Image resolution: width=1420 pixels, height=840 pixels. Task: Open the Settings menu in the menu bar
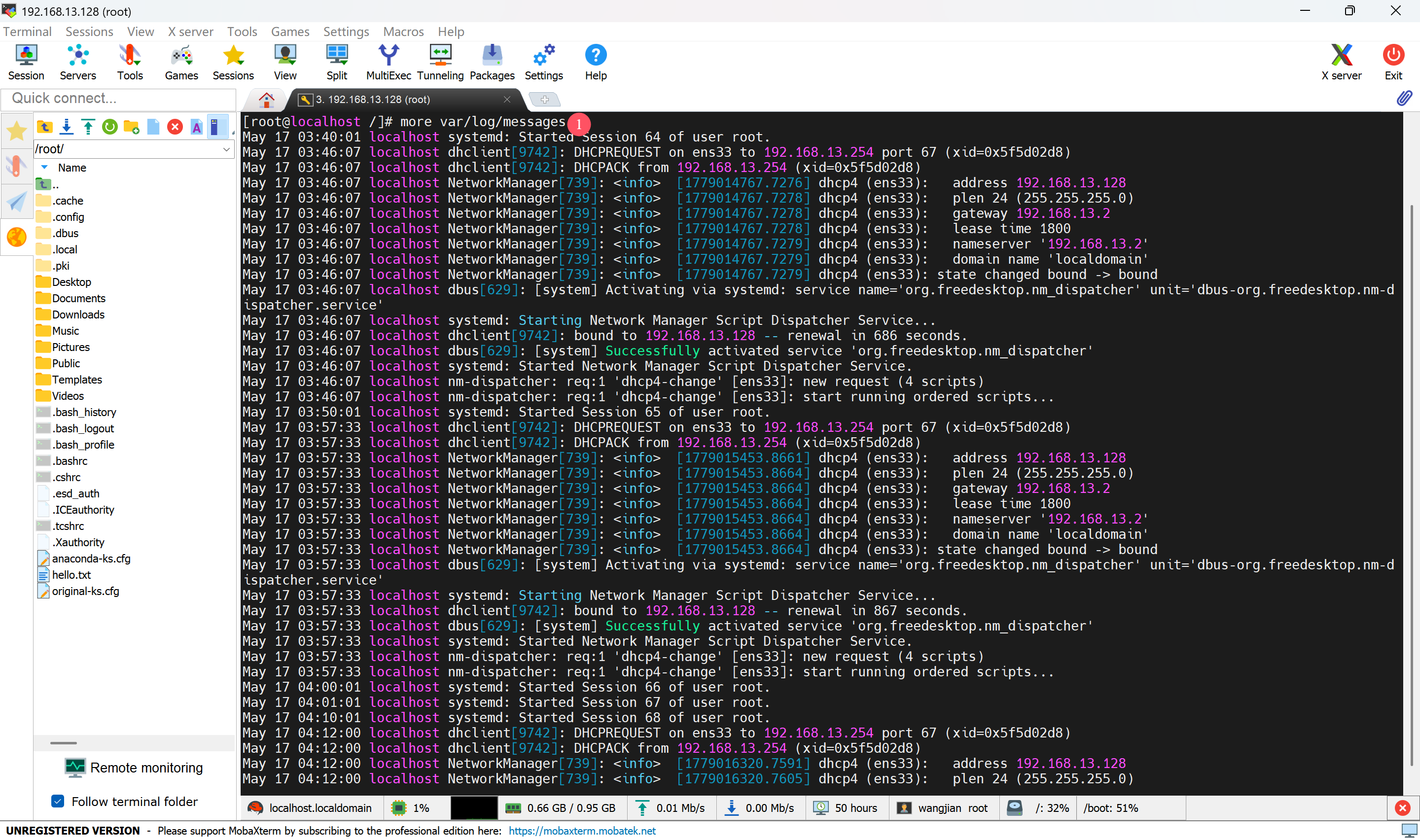346,32
